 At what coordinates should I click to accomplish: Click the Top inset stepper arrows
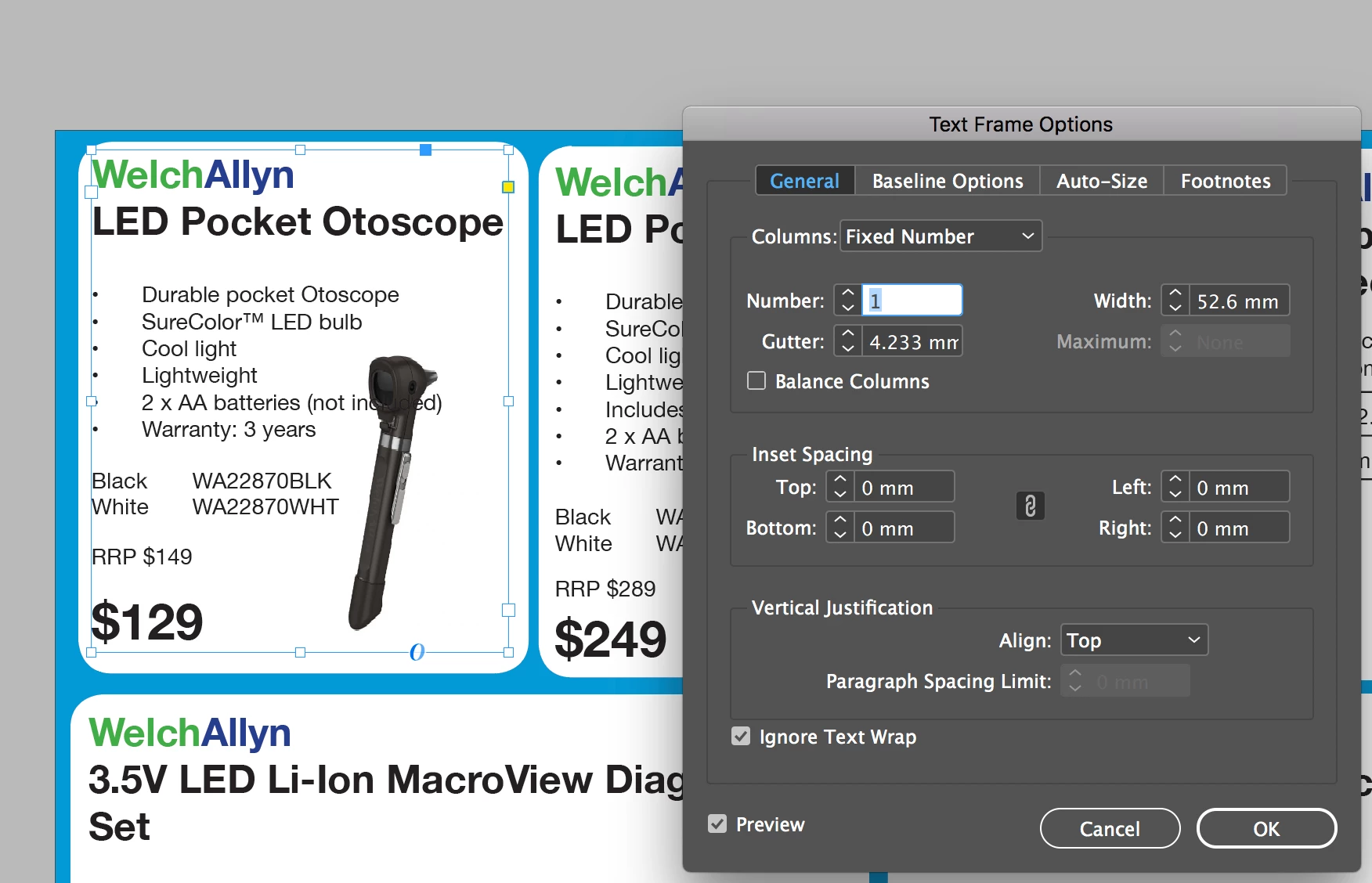tap(840, 487)
